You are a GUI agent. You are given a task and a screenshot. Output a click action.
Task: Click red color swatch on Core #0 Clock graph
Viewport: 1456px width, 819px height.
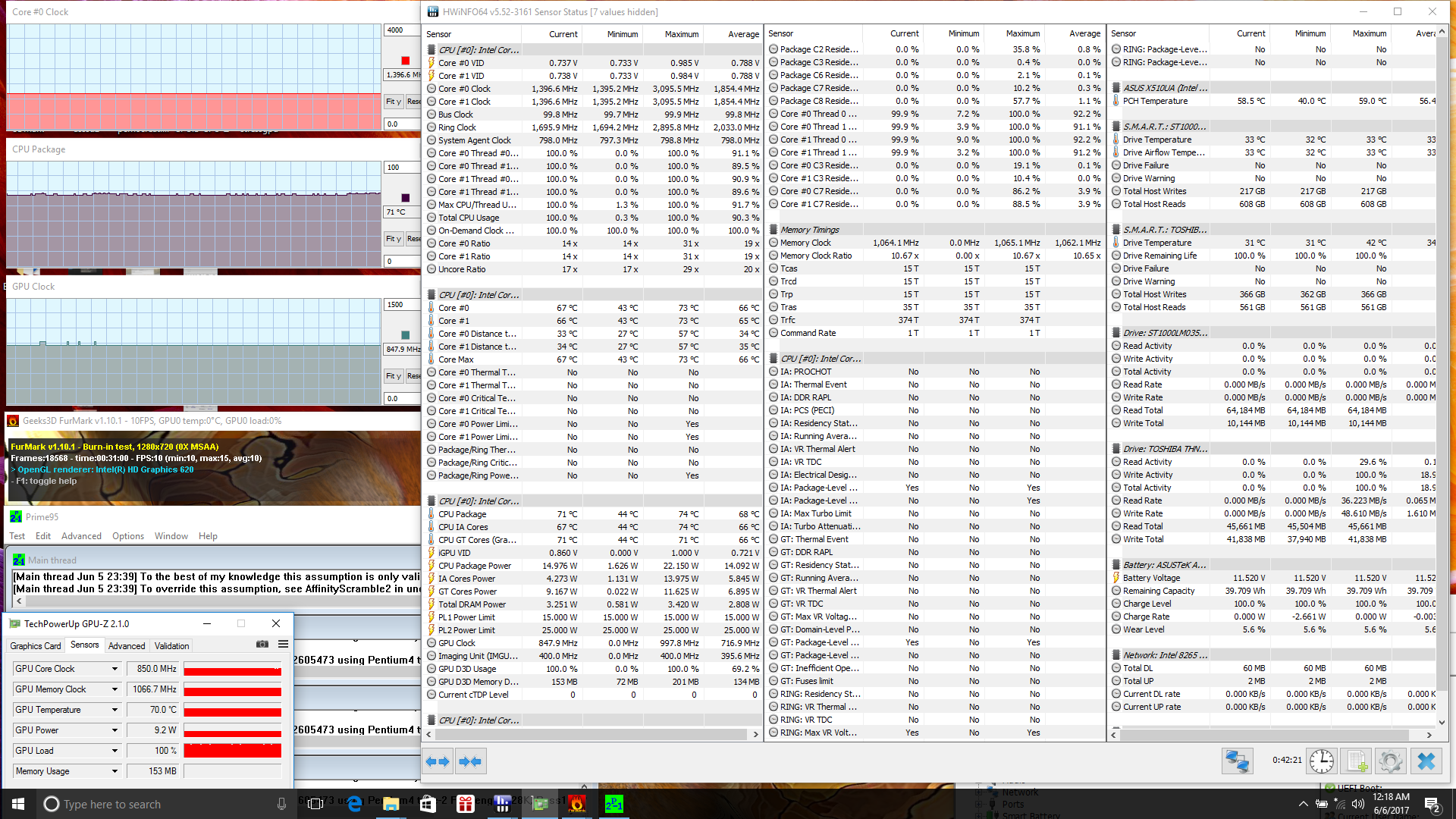(x=405, y=61)
